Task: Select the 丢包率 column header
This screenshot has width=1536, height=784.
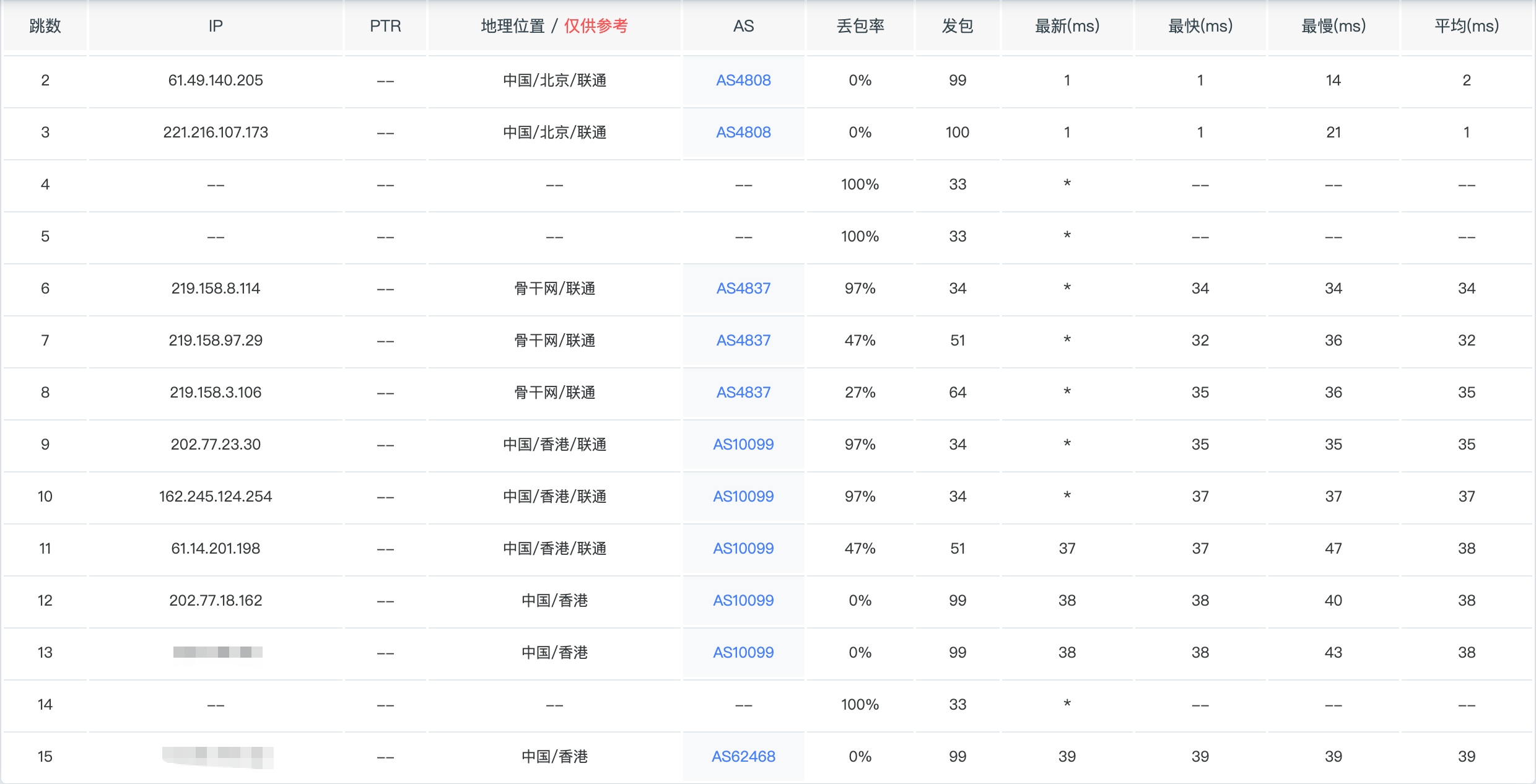Action: 860,26
